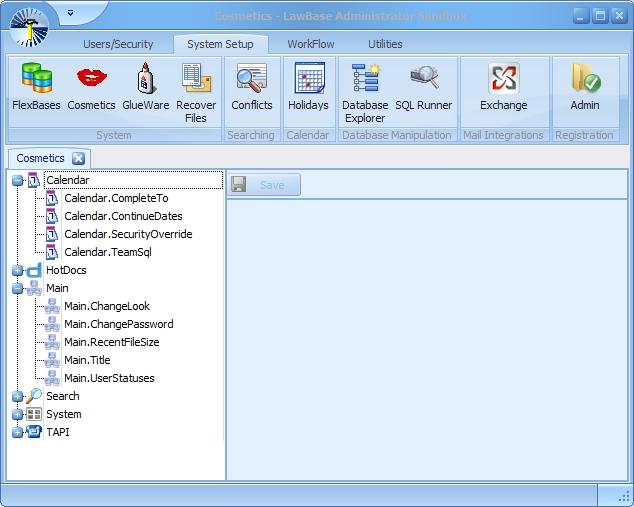This screenshot has height=507, width=634.
Task: Select the Cosmetics document tab
Action: pyautogui.click(x=40, y=158)
